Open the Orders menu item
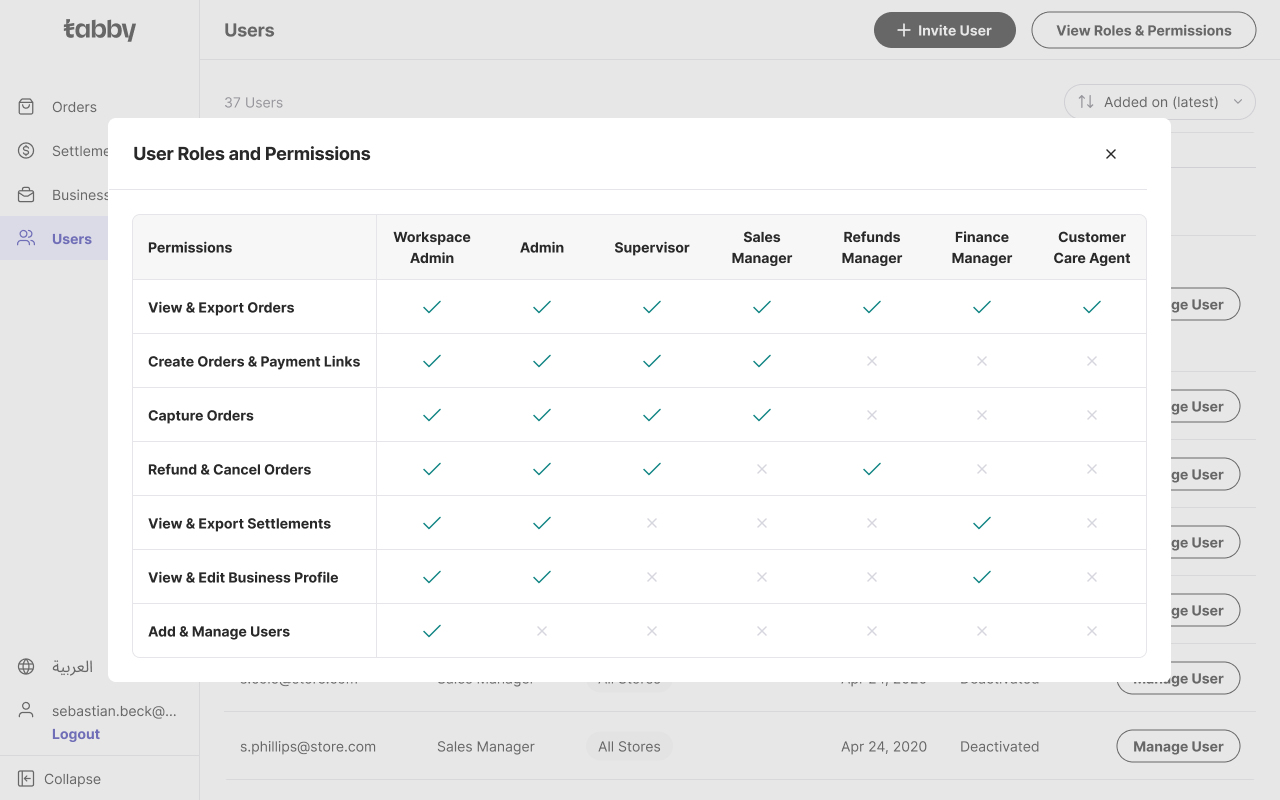1280x800 pixels. point(74,107)
